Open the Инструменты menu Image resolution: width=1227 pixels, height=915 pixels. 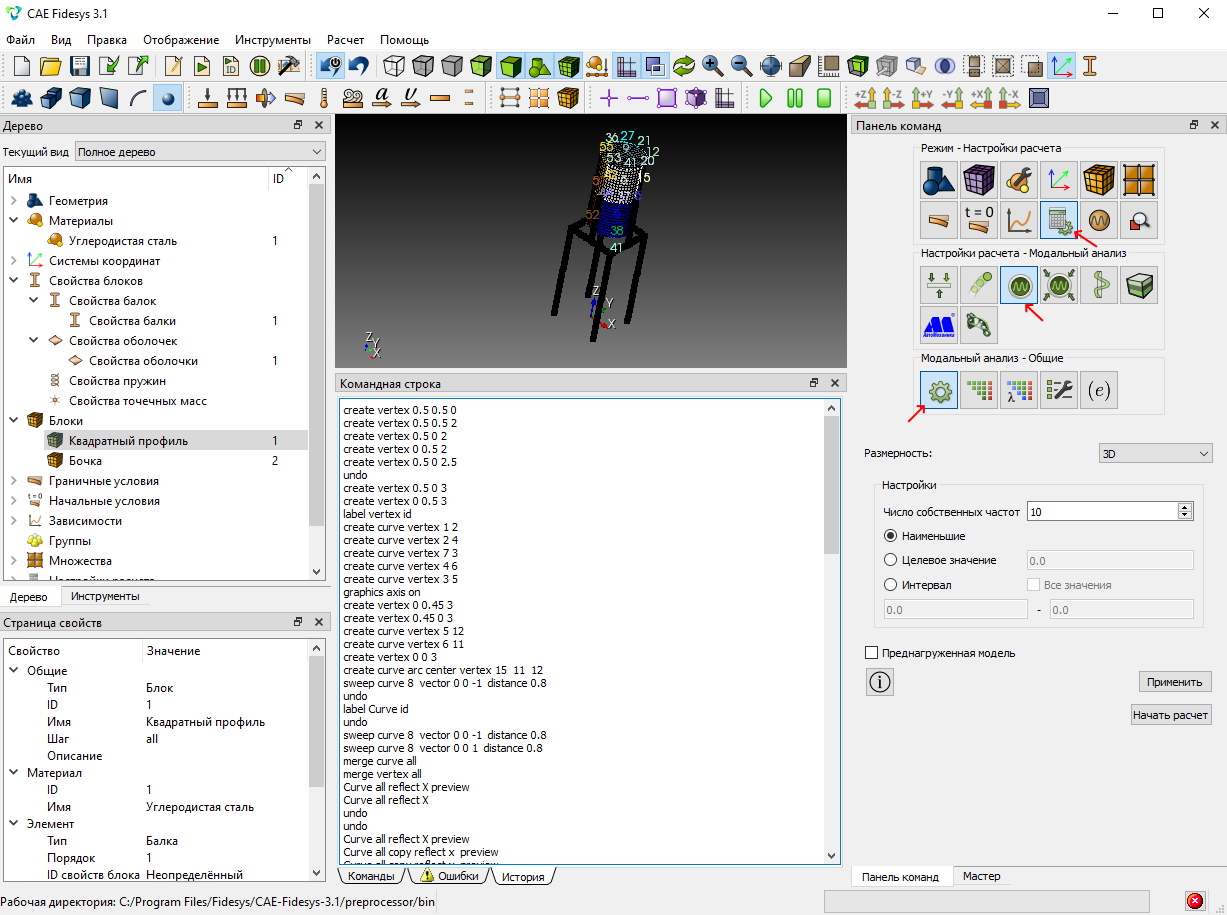point(273,40)
